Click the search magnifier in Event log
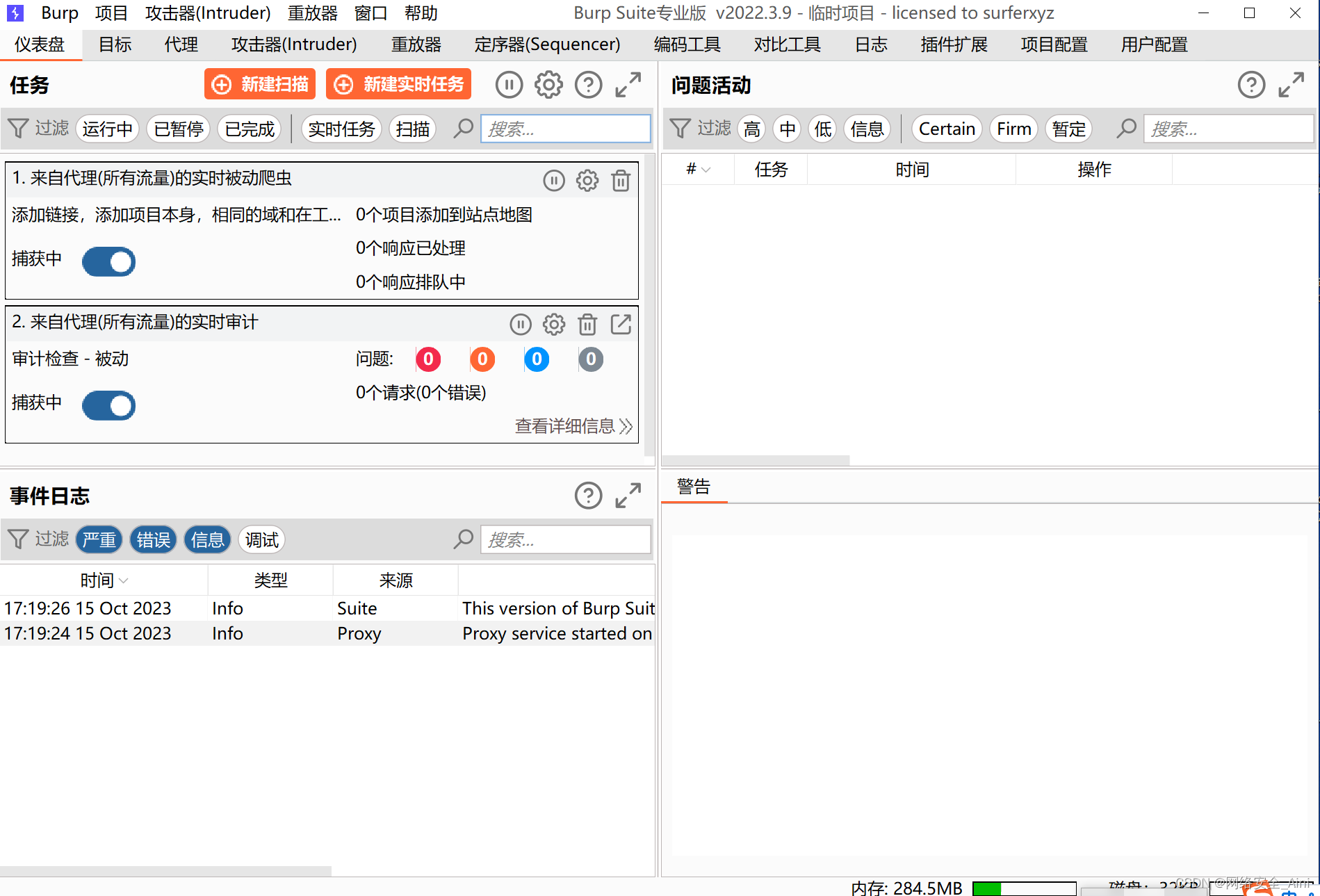Image resolution: width=1320 pixels, height=896 pixels. (x=463, y=539)
